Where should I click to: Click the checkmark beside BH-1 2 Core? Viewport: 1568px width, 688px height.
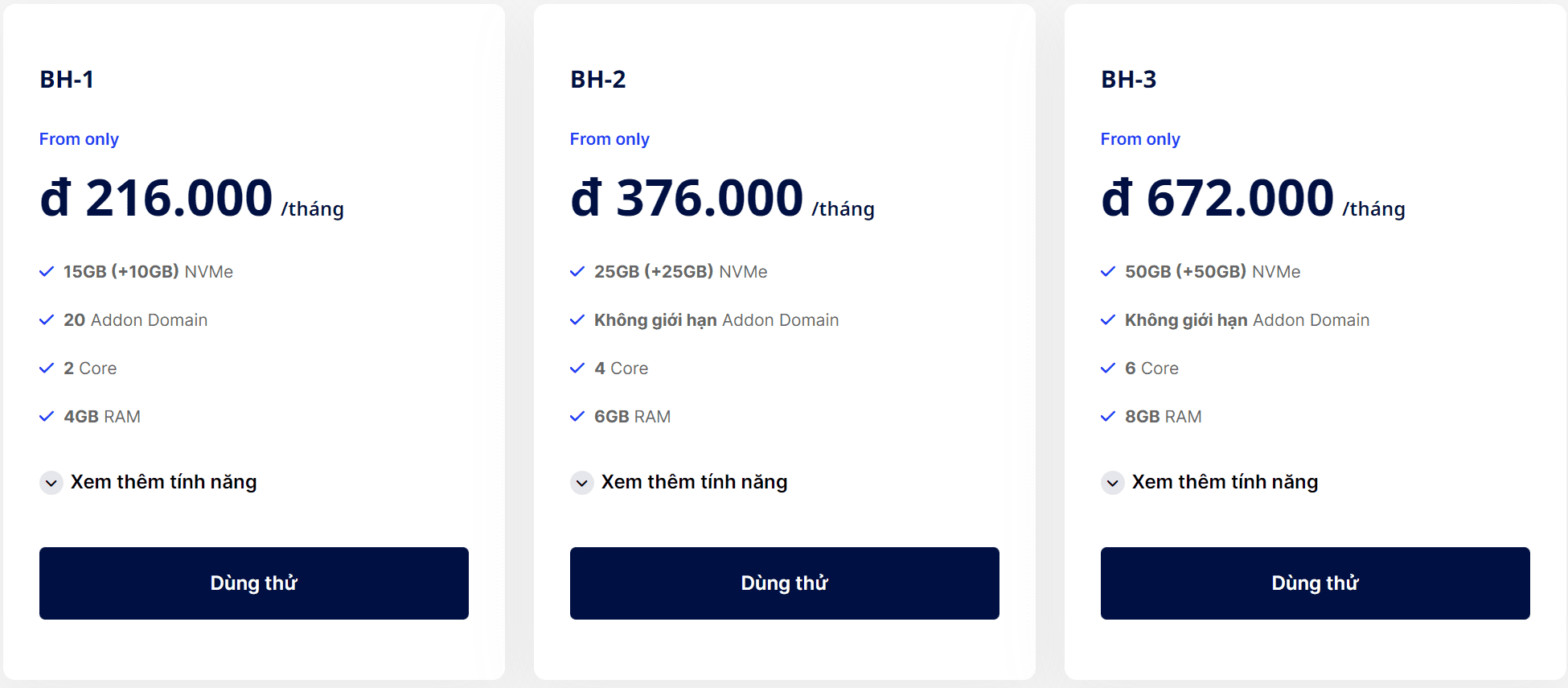coord(47,369)
